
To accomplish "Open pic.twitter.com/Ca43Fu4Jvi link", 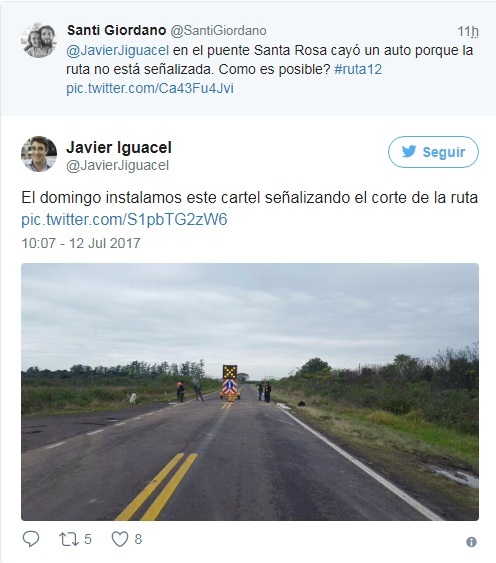I will click(x=150, y=88).
